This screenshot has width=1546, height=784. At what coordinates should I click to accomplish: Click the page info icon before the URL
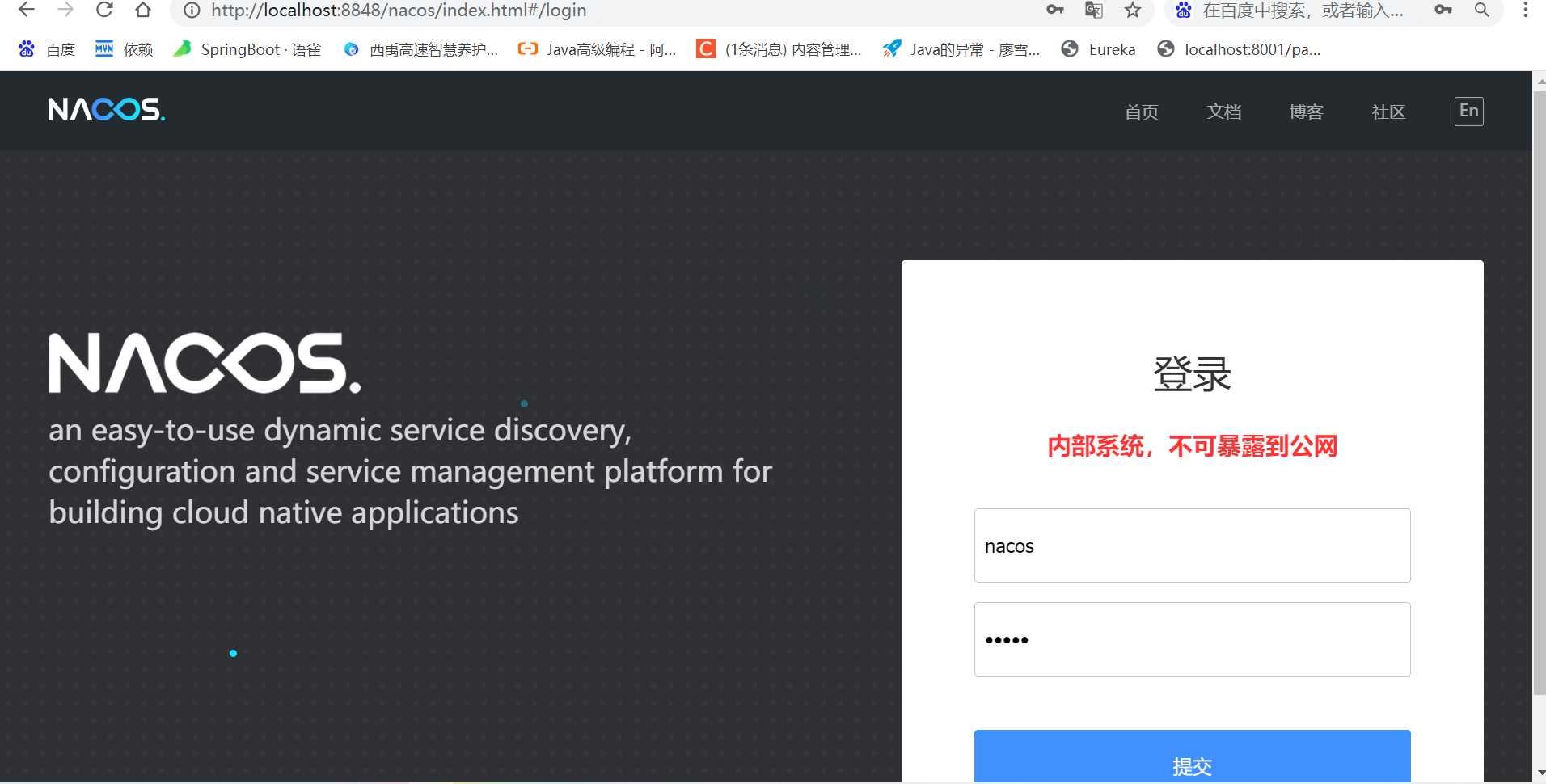tap(191, 11)
